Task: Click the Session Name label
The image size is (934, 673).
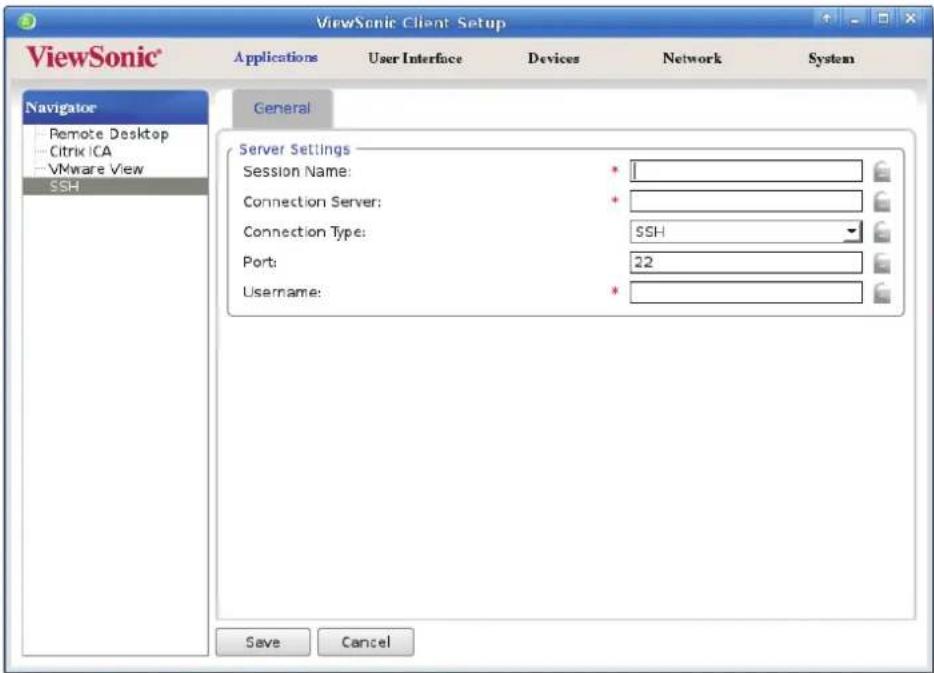Action: pyautogui.click(x=297, y=172)
